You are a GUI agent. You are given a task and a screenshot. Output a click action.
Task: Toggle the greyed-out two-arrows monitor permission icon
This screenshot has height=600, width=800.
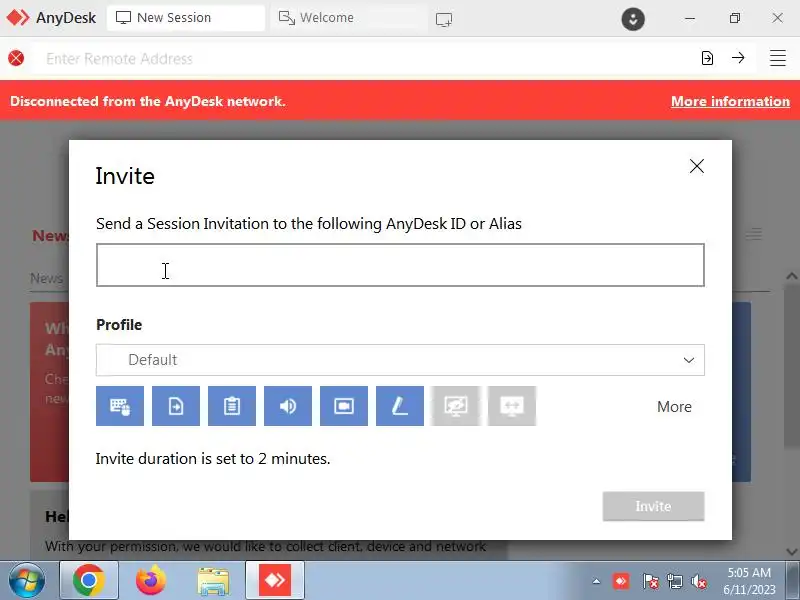[x=512, y=406]
